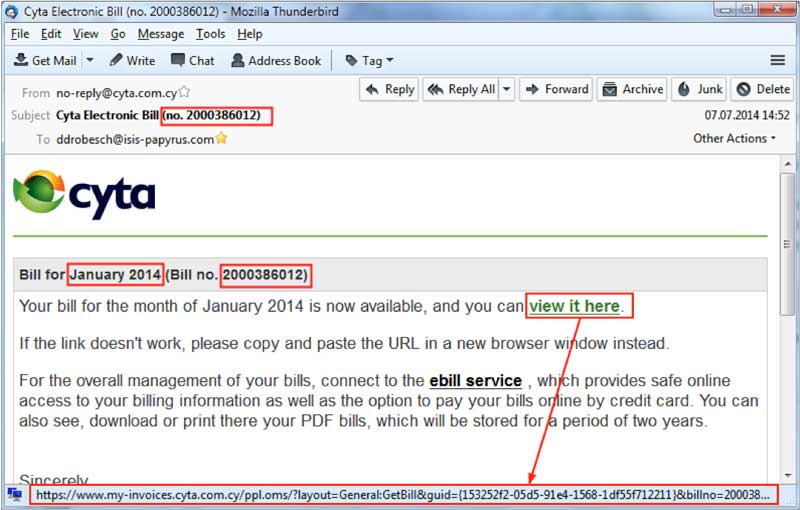Open the Address Book
The width and height of the screenshot is (800, 510).
coord(276,61)
